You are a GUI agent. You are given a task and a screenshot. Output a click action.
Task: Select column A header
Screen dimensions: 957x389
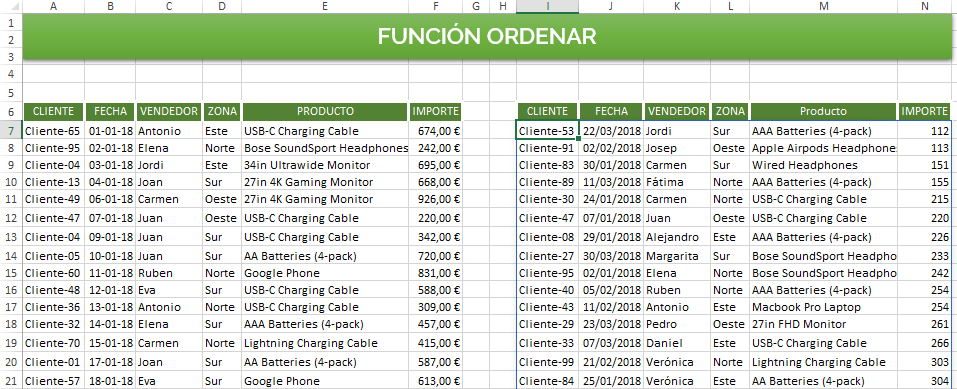(x=53, y=6)
